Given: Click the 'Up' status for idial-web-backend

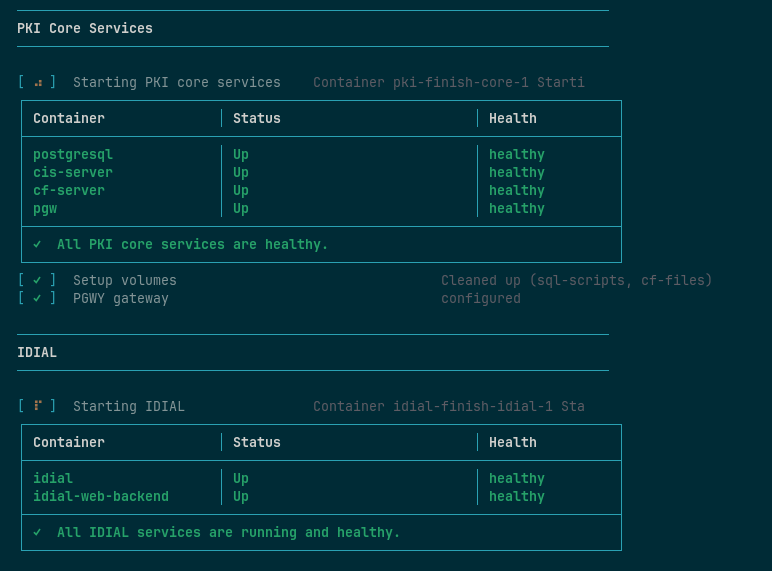Looking at the screenshot, I should 241,497.
